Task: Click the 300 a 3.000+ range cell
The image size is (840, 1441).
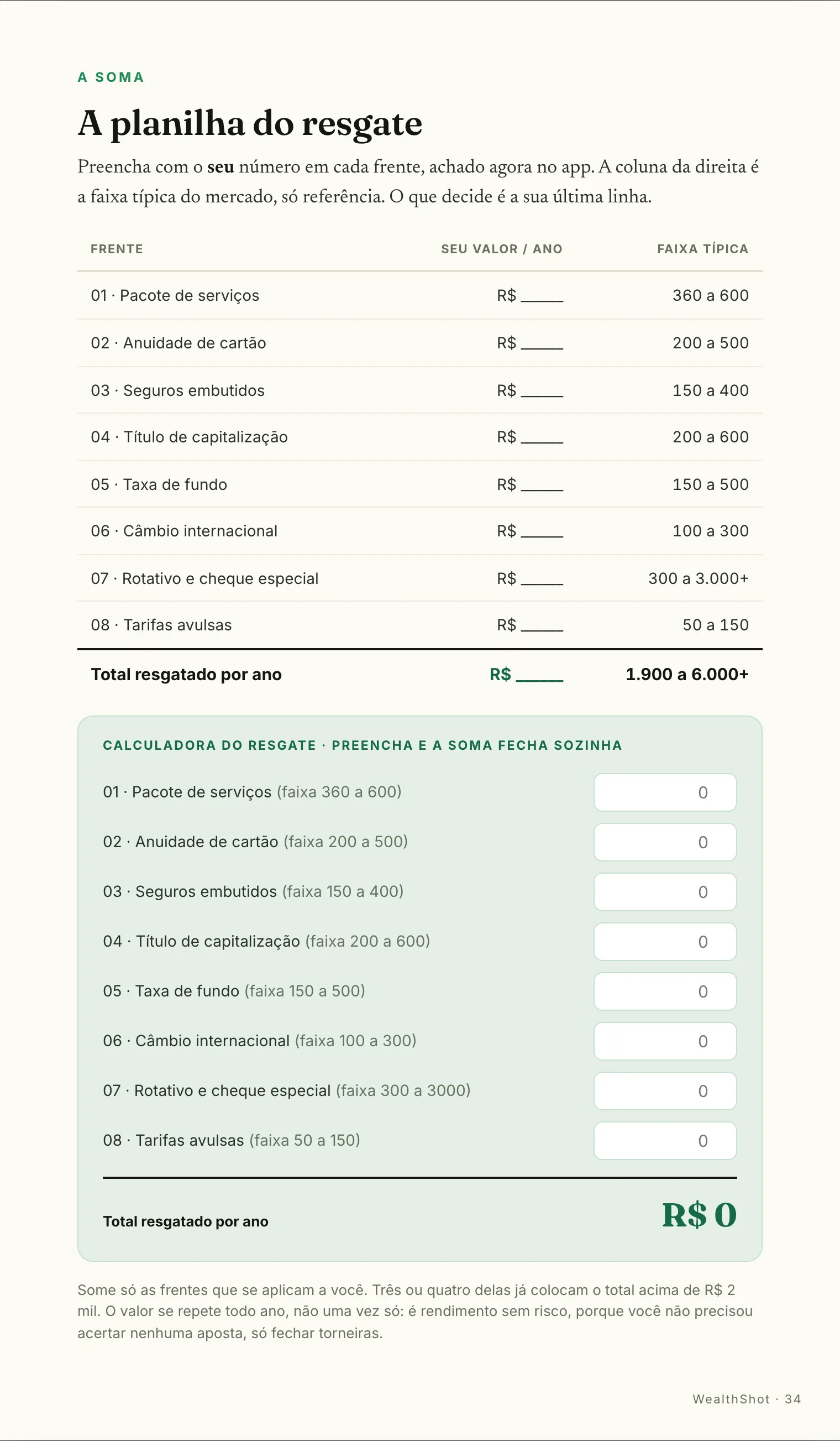Action: 699,579
